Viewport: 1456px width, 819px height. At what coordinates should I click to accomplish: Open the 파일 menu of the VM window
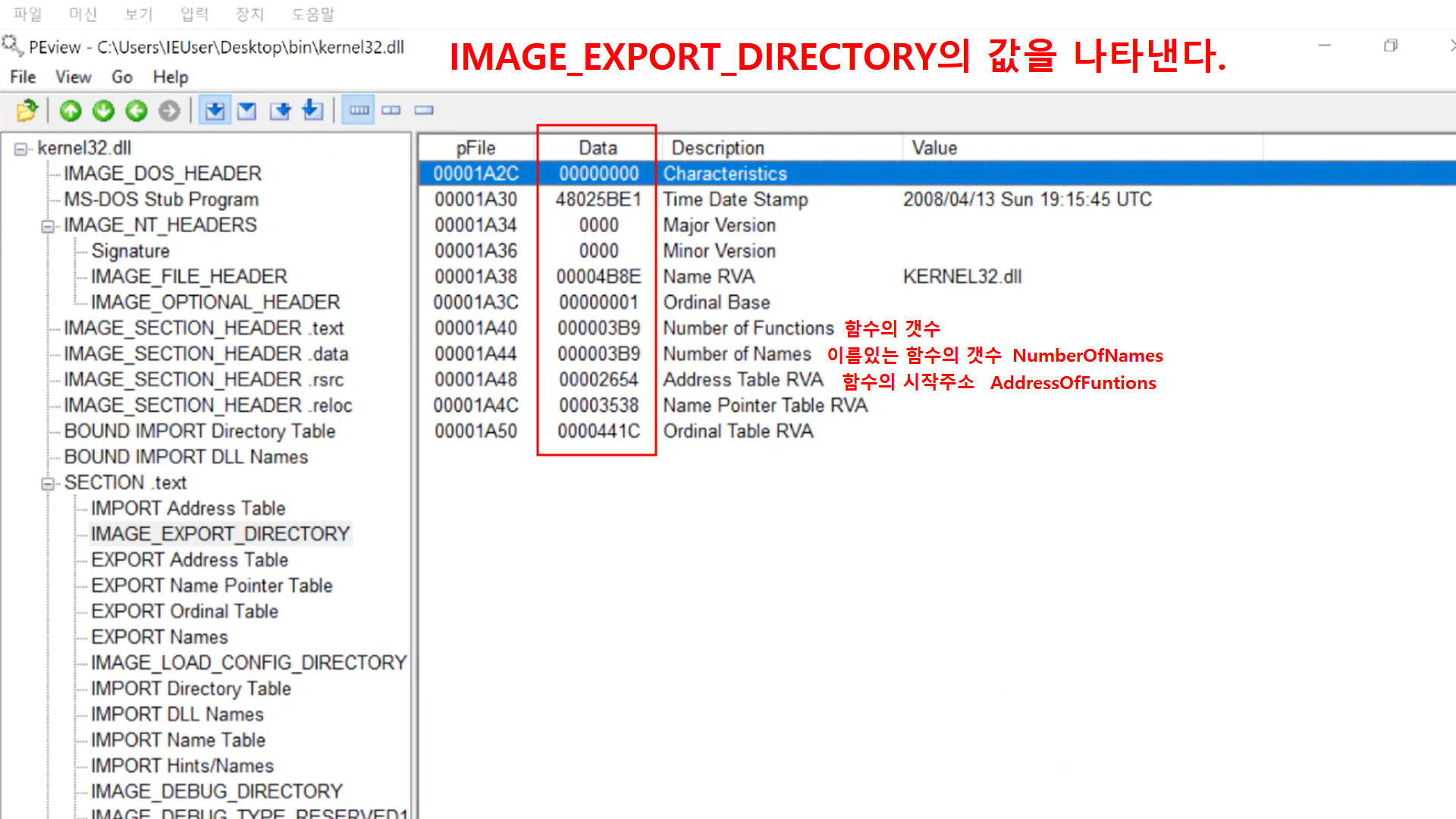pyautogui.click(x=27, y=14)
